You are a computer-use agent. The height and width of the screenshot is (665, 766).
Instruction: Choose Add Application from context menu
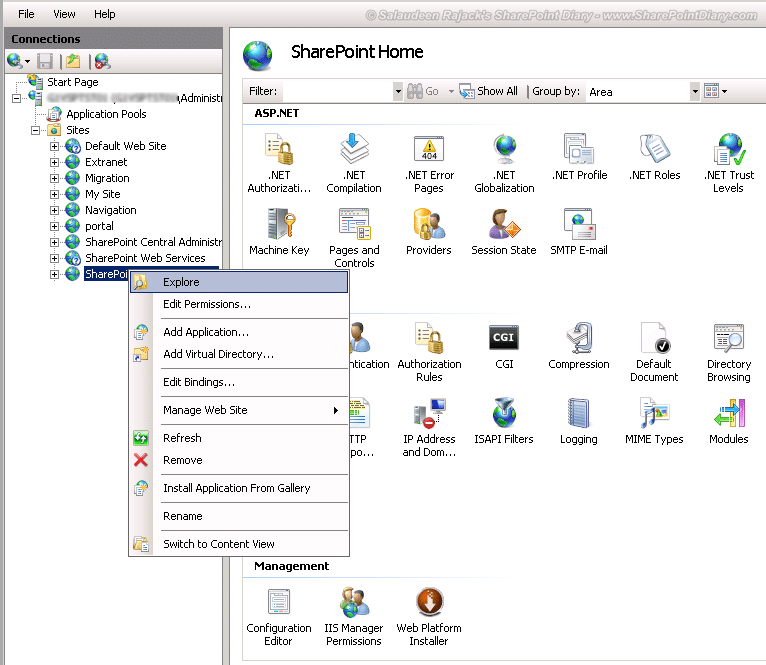(239, 332)
